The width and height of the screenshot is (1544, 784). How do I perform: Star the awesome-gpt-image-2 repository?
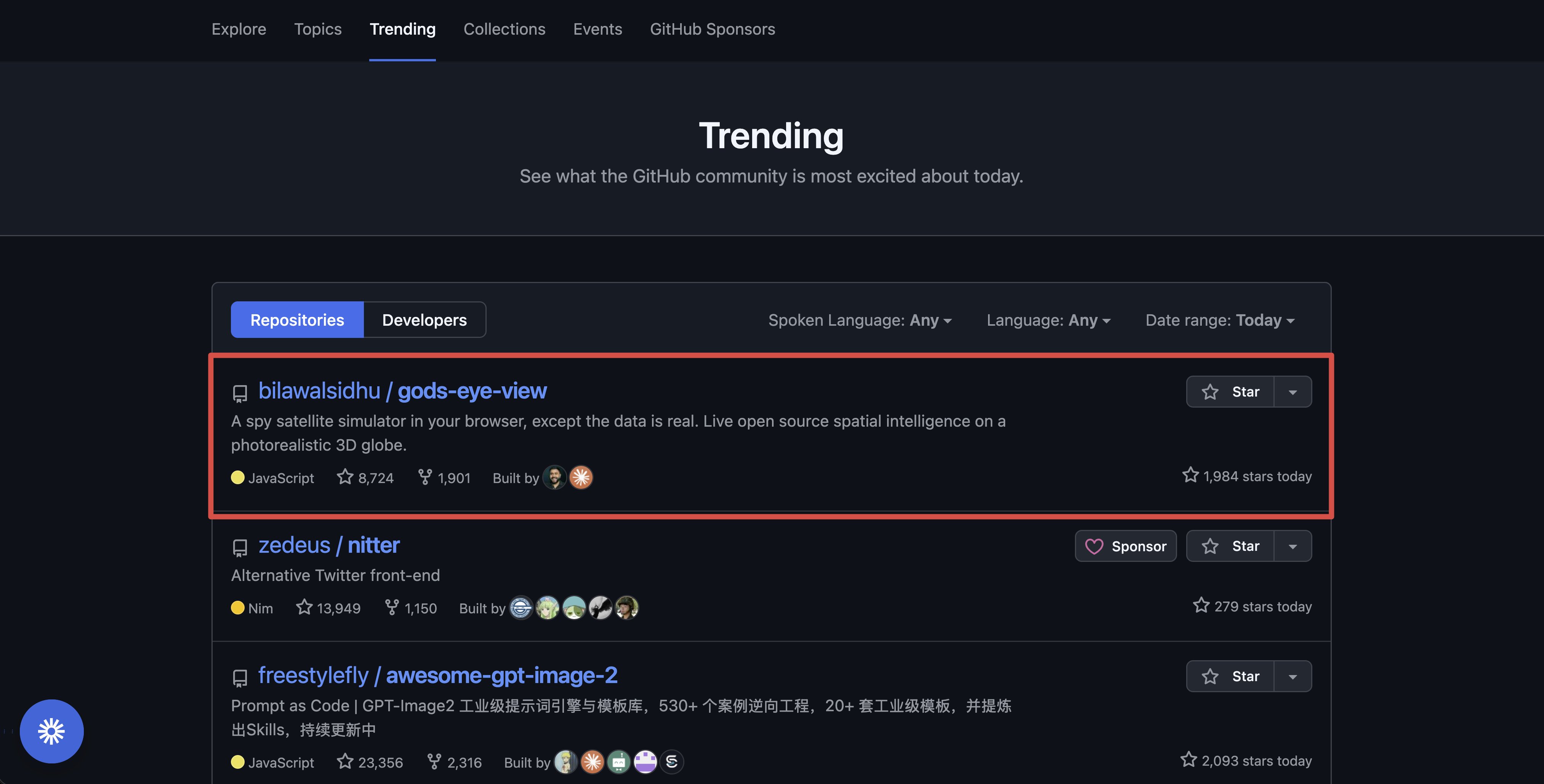[1230, 676]
